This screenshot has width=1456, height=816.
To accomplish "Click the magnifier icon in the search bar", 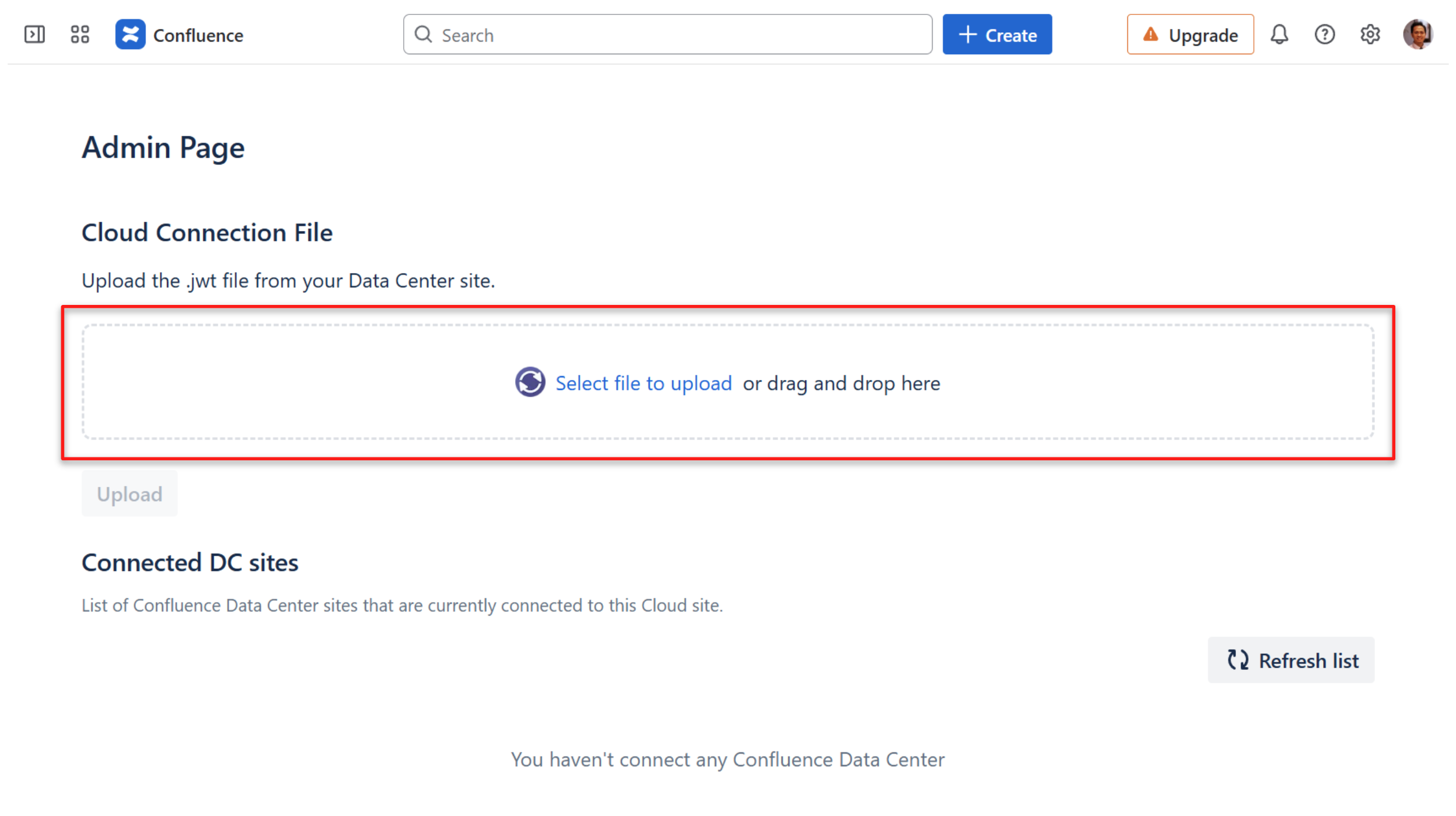I will click(423, 35).
